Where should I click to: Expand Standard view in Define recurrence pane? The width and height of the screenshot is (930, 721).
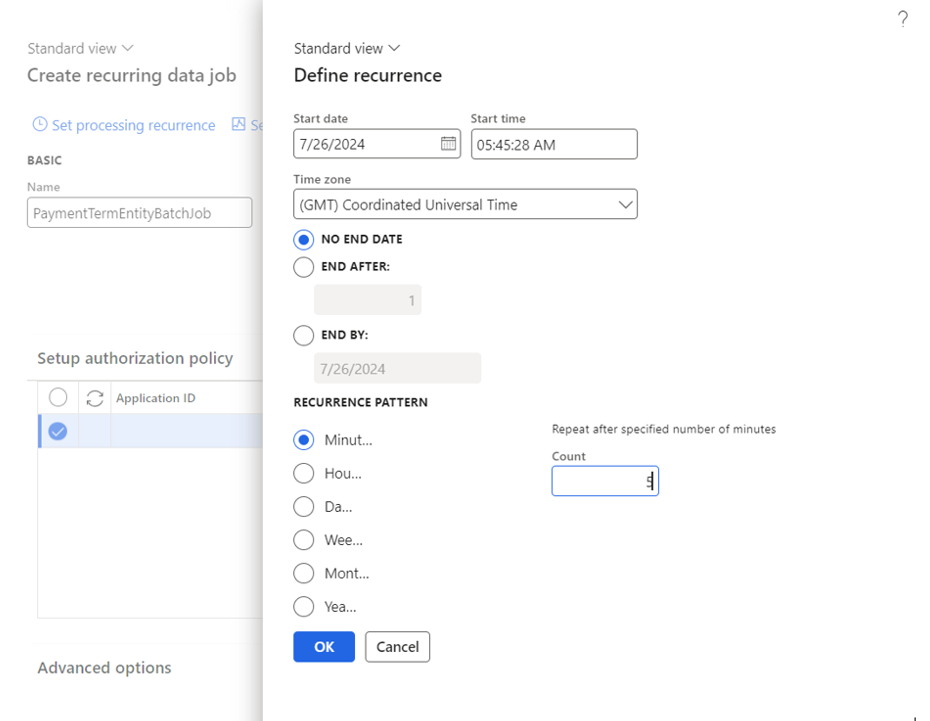tap(346, 48)
